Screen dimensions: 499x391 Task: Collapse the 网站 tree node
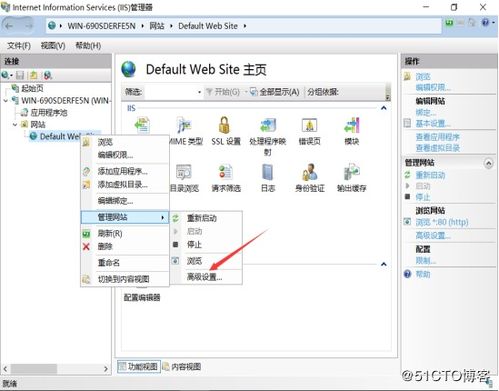15,124
